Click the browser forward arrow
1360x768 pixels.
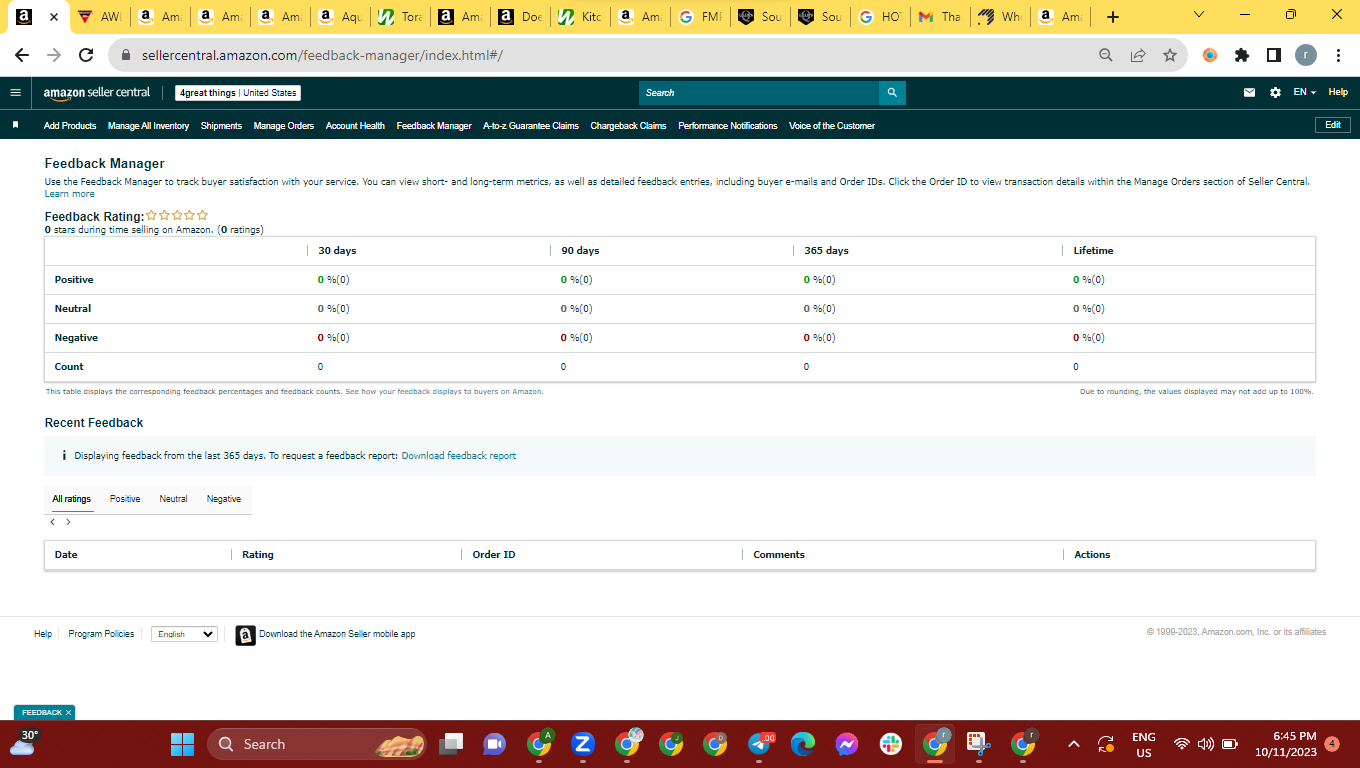54,55
